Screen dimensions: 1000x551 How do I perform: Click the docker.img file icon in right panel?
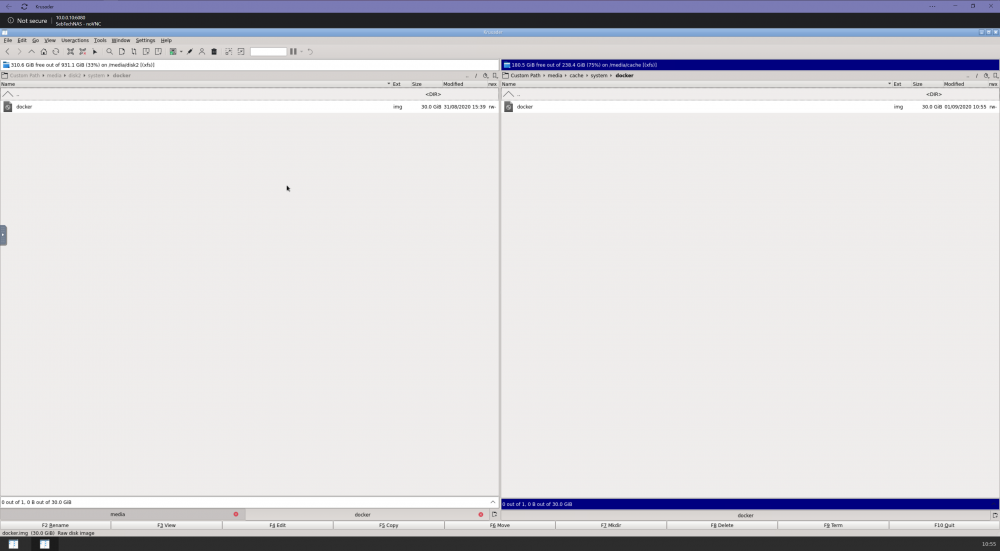(508, 107)
